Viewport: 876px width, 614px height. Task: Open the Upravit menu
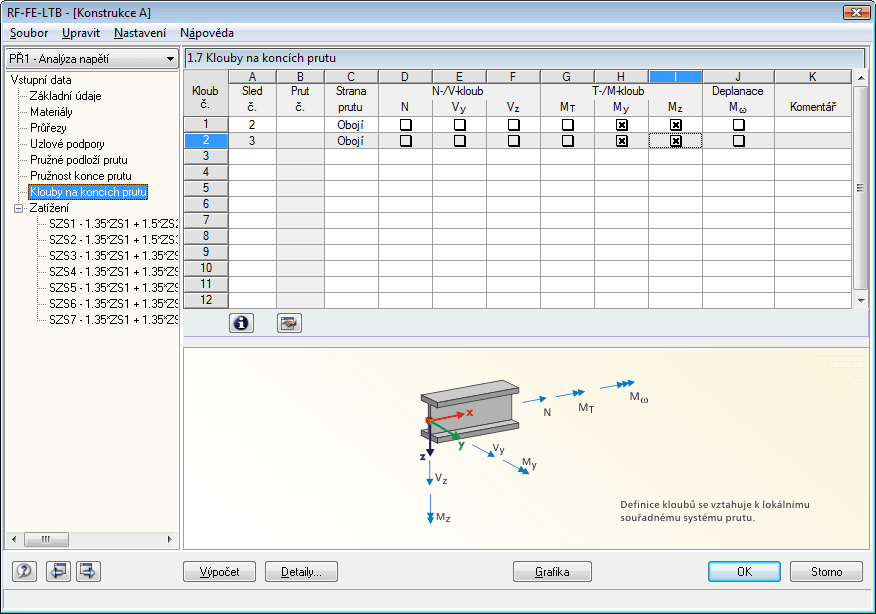click(81, 33)
